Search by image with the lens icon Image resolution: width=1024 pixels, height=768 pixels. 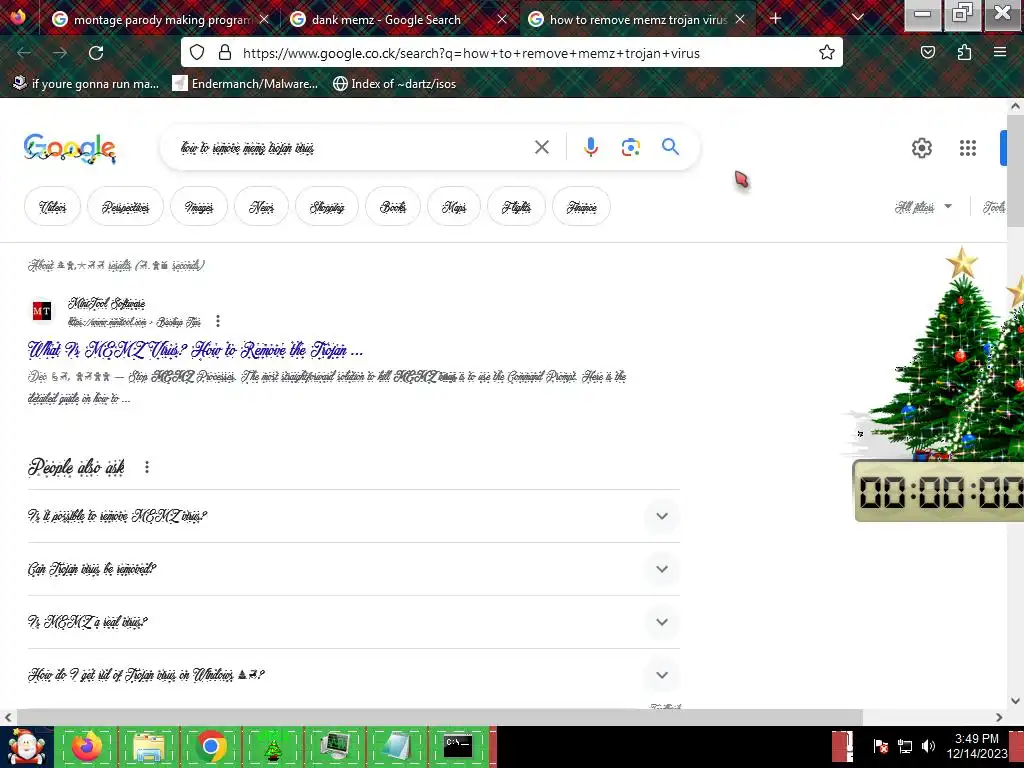[x=630, y=148]
